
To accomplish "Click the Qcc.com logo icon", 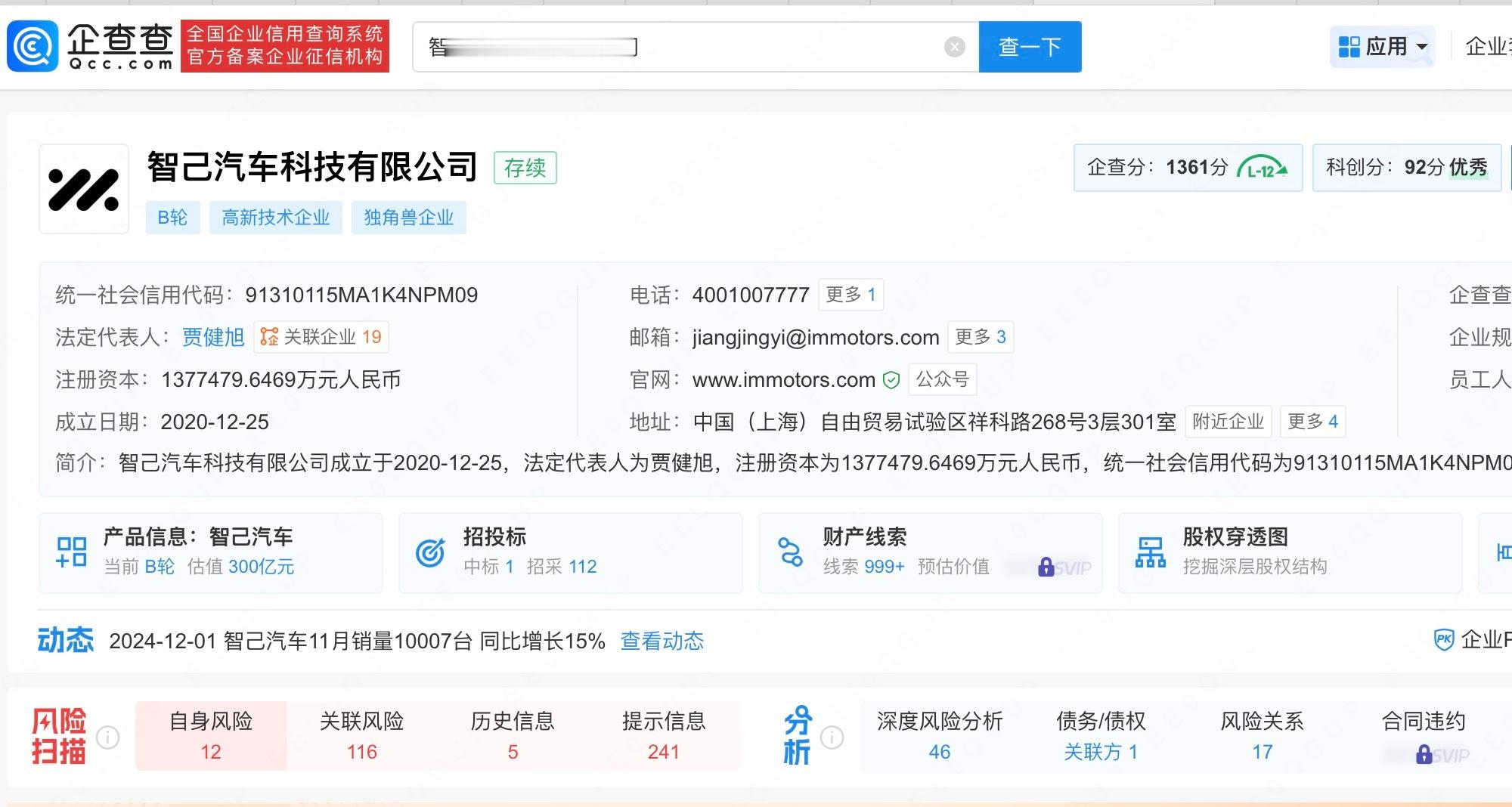I will click(33, 46).
